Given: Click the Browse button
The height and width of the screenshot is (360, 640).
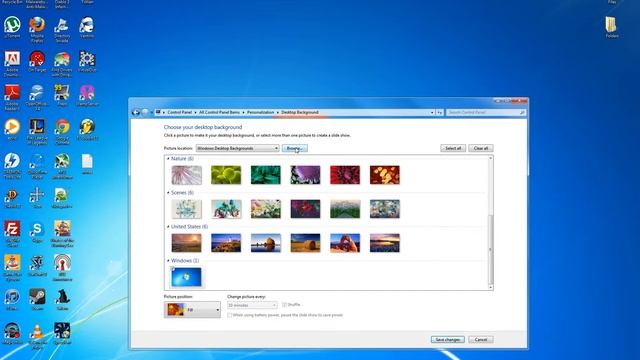Looking at the screenshot, I should coord(295,148).
